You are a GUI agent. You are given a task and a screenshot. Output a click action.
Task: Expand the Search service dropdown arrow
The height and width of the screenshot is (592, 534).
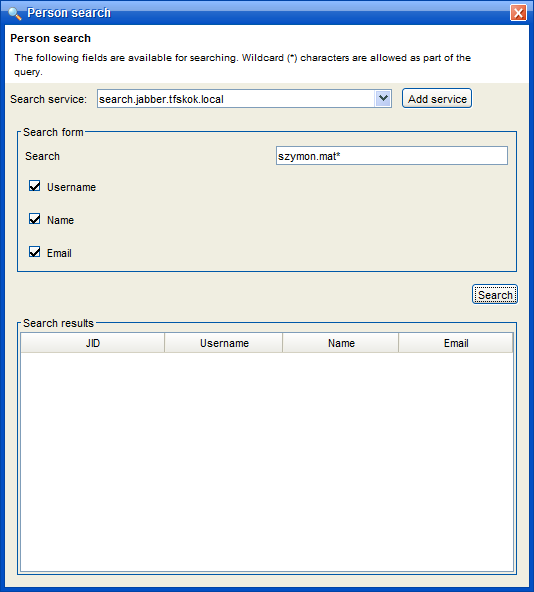point(383,99)
